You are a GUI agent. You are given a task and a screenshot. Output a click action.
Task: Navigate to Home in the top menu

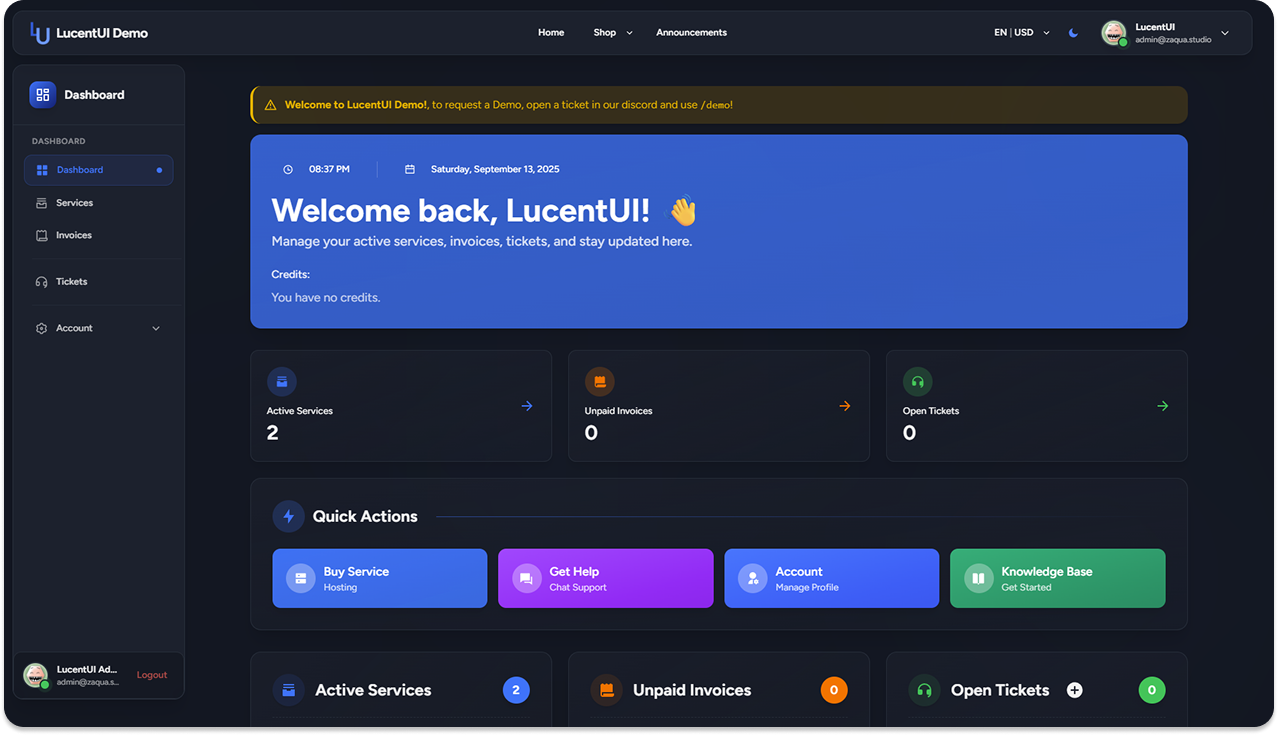550,32
